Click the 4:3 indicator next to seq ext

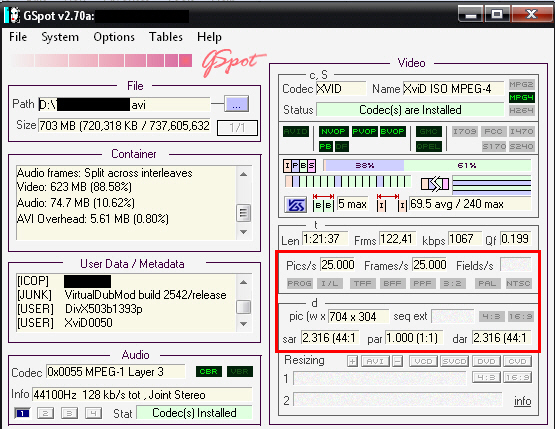(x=491, y=316)
